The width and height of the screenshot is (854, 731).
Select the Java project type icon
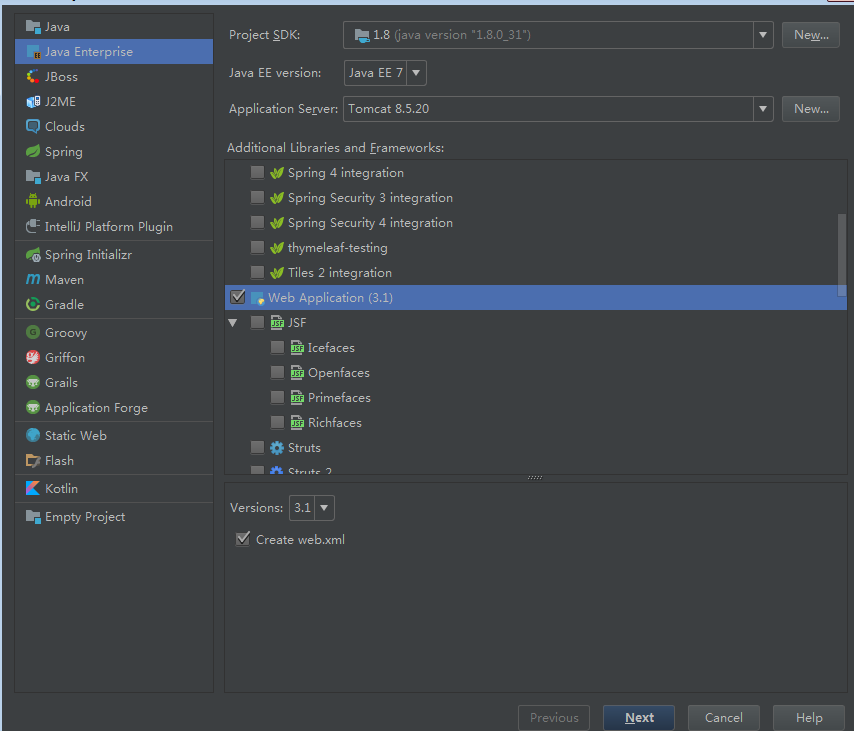(33, 27)
